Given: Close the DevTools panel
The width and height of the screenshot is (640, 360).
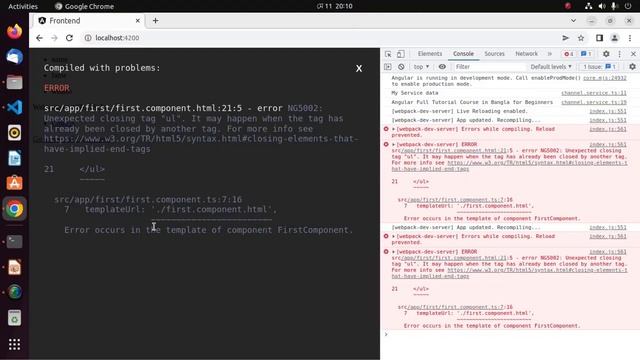Looking at the screenshot, I should click(633, 54).
